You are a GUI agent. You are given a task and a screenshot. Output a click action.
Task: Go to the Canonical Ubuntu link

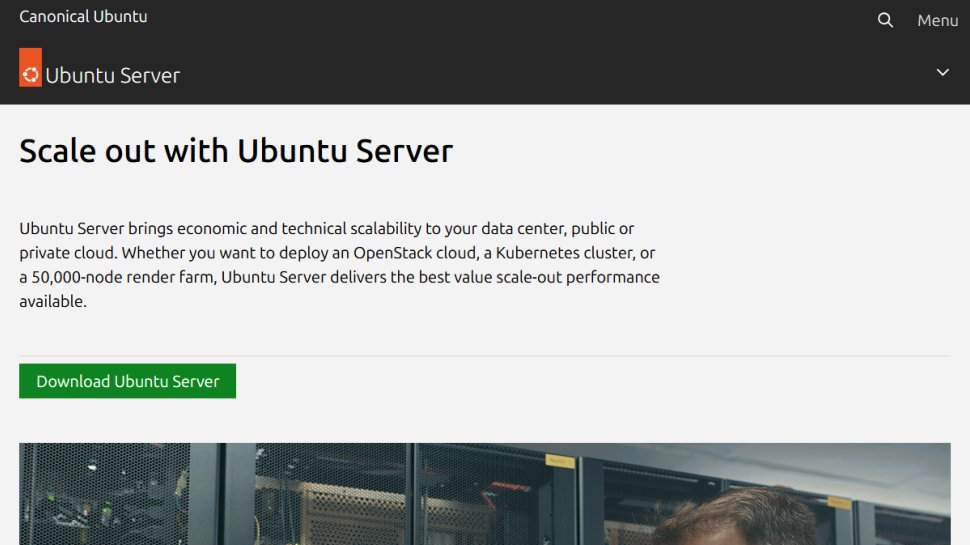pos(83,17)
